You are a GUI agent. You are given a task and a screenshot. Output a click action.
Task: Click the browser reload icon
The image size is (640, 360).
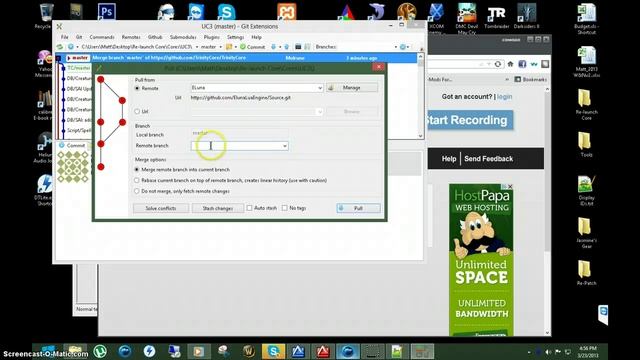[498, 64]
